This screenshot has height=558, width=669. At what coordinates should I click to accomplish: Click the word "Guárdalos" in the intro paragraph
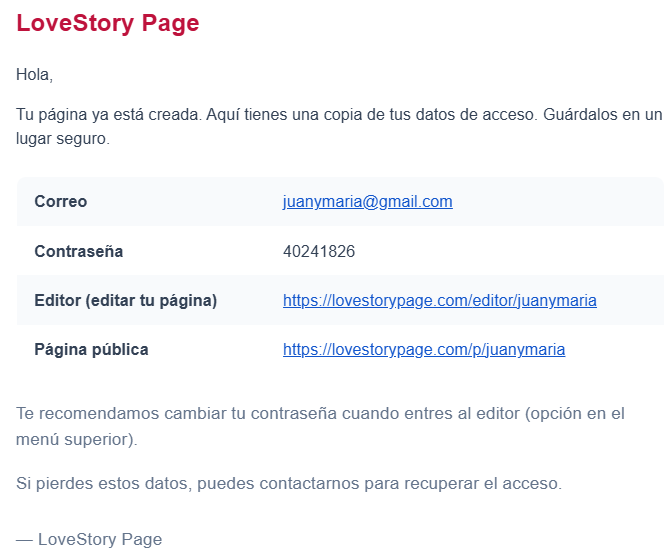(x=576, y=114)
